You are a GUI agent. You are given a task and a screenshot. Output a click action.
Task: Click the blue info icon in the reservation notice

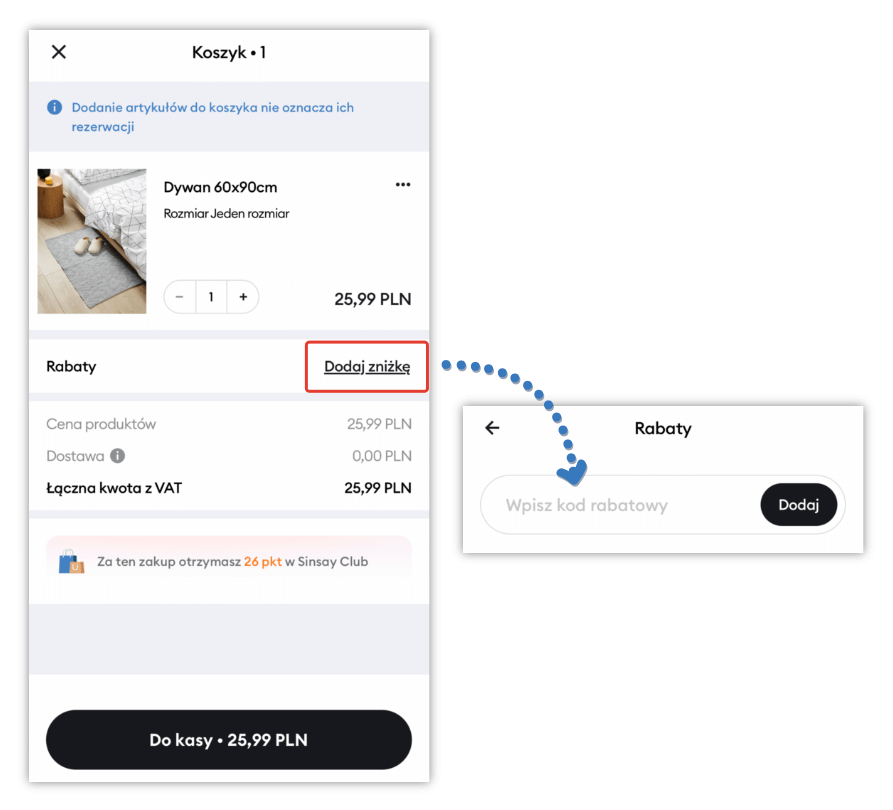pyautogui.click(x=55, y=107)
